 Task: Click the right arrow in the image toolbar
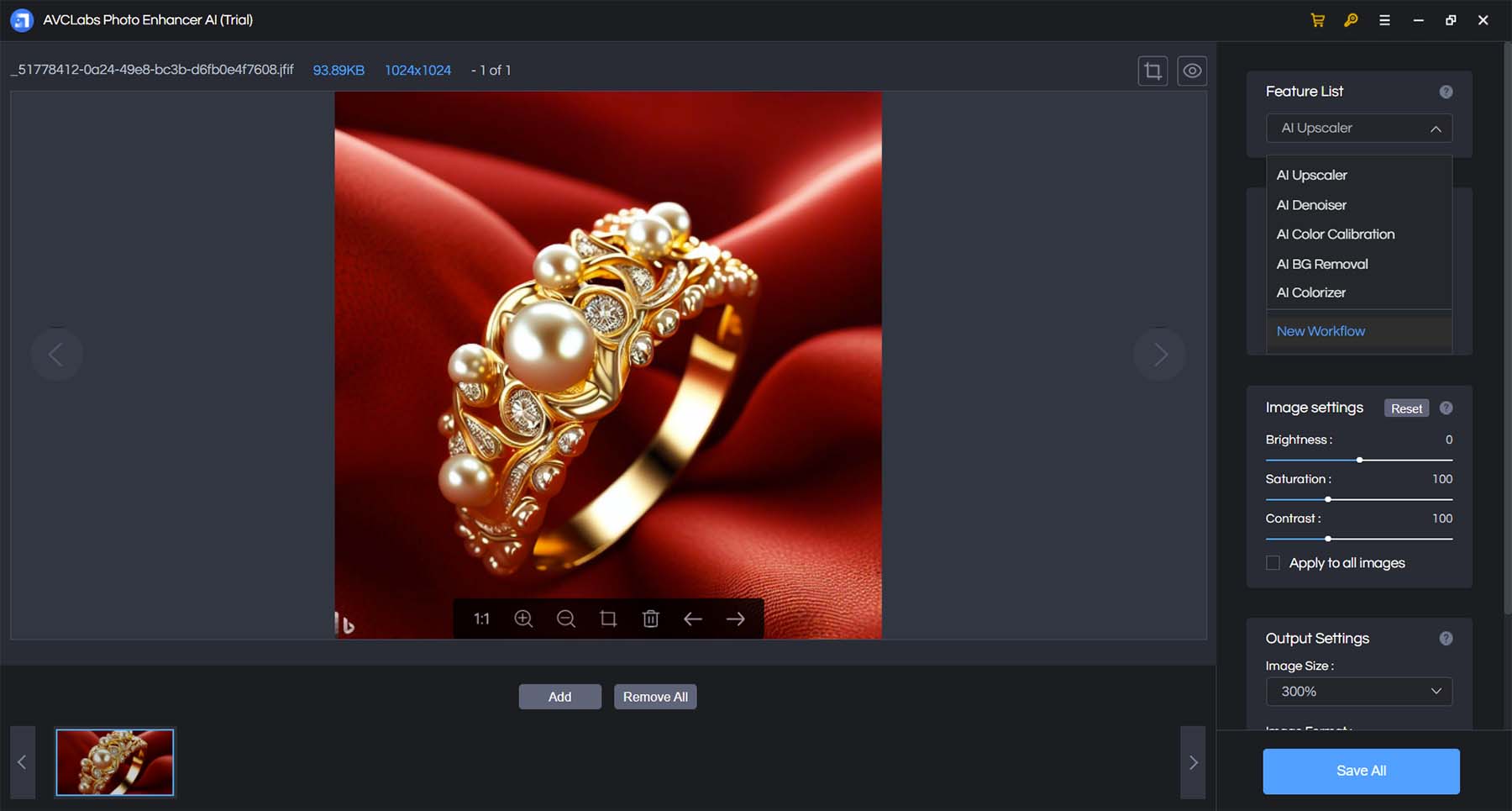[x=736, y=619]
